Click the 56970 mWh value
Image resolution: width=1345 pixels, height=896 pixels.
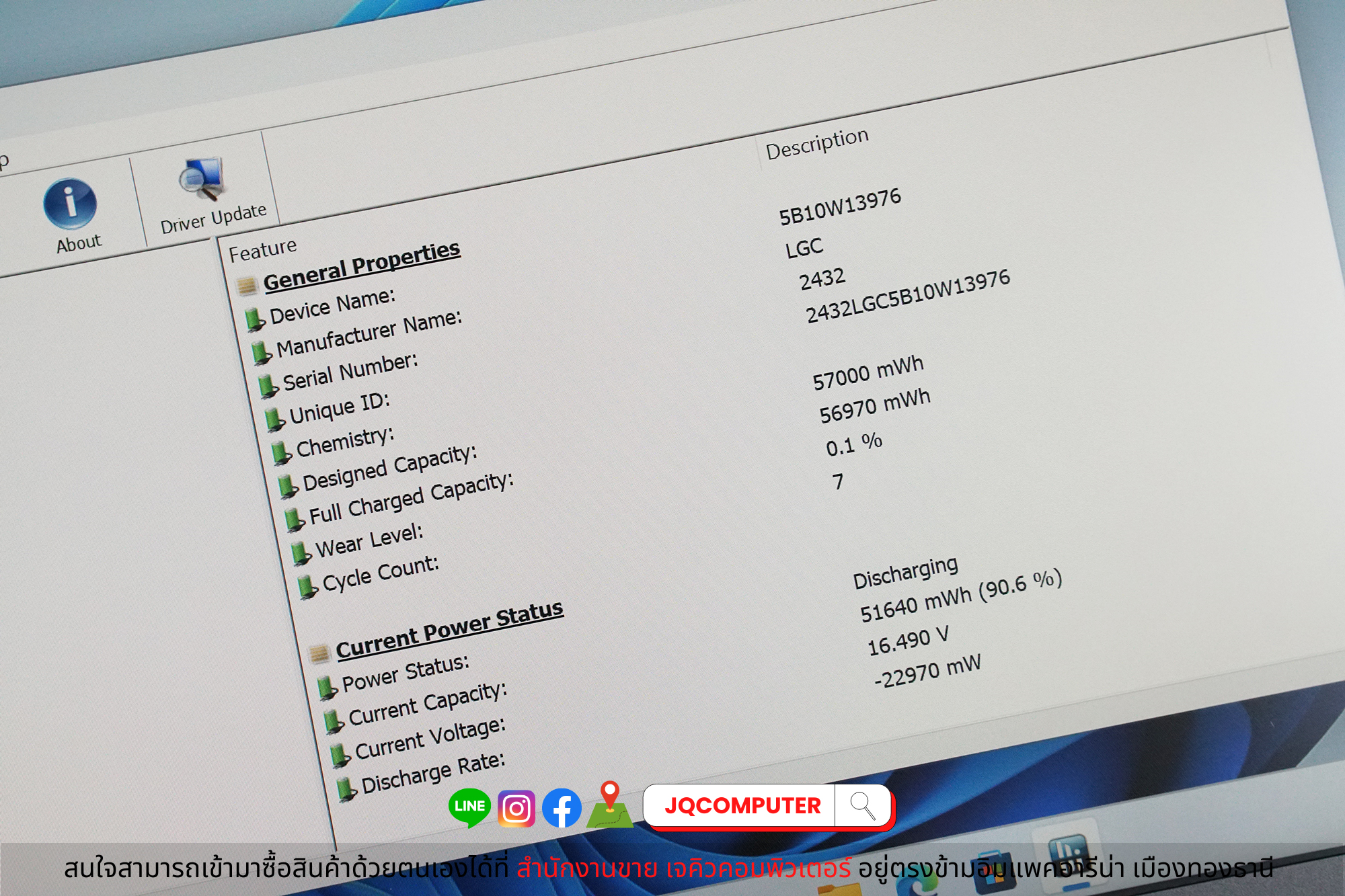pyautogui.click(x=875, y=406)
